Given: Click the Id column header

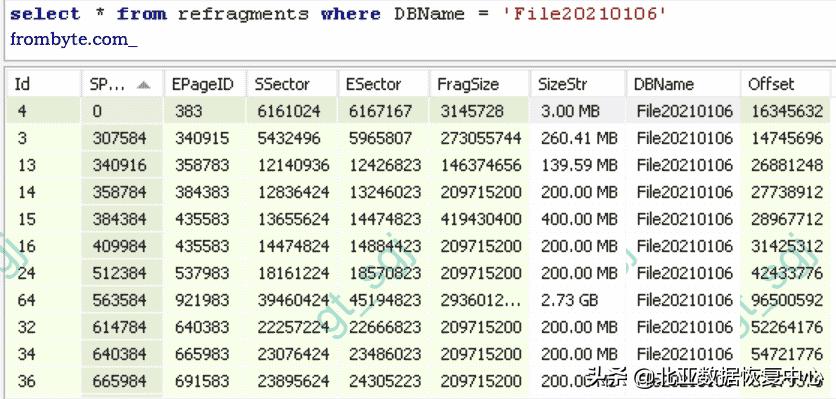Looking at the screenshot, I should [43, 84].
